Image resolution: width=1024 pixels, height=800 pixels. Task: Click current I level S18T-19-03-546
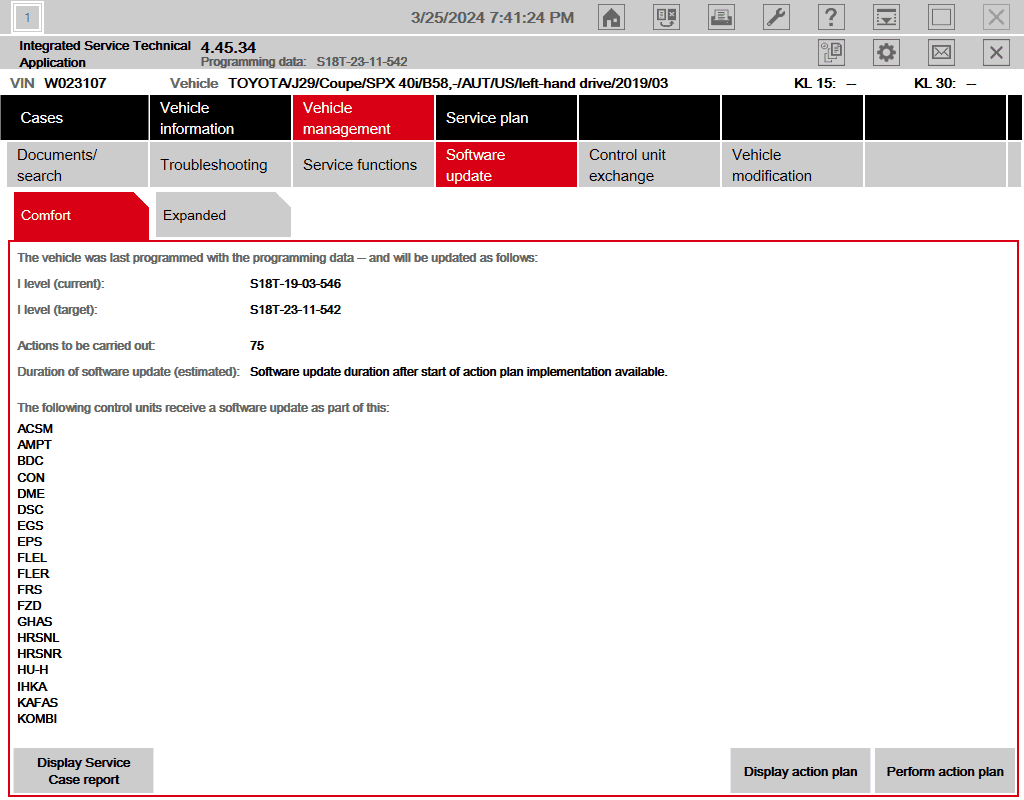[295, 283]
